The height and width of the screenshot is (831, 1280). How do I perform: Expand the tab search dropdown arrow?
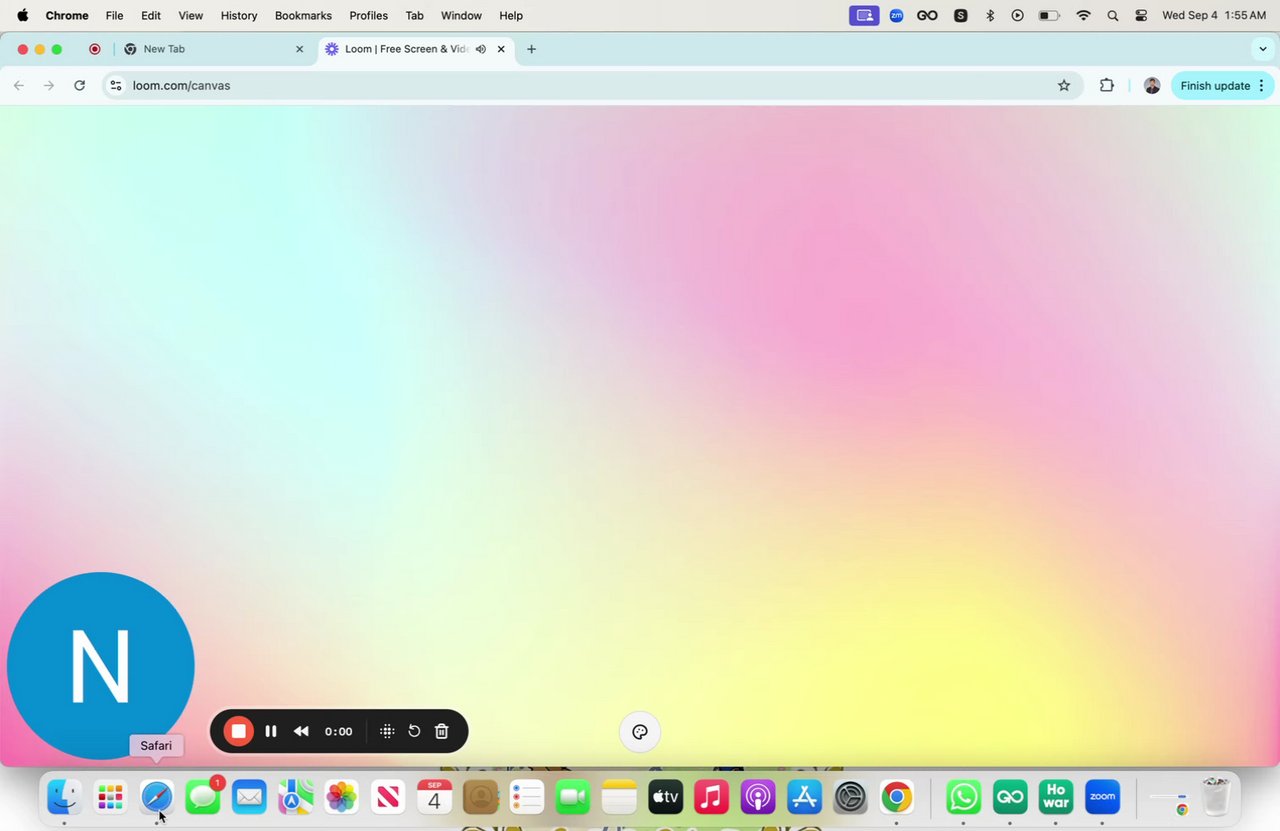(x=1263, y=49)
